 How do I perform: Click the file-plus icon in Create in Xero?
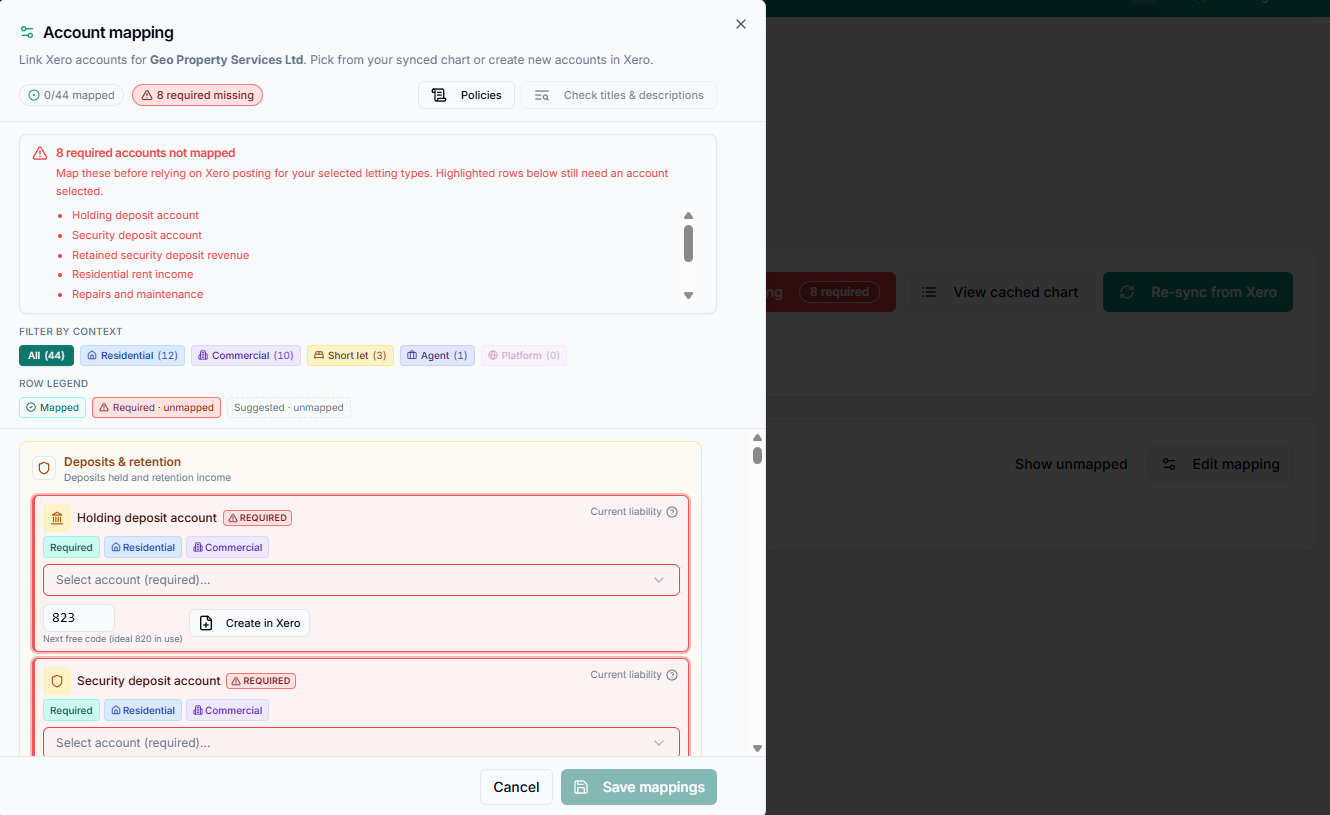206,623
